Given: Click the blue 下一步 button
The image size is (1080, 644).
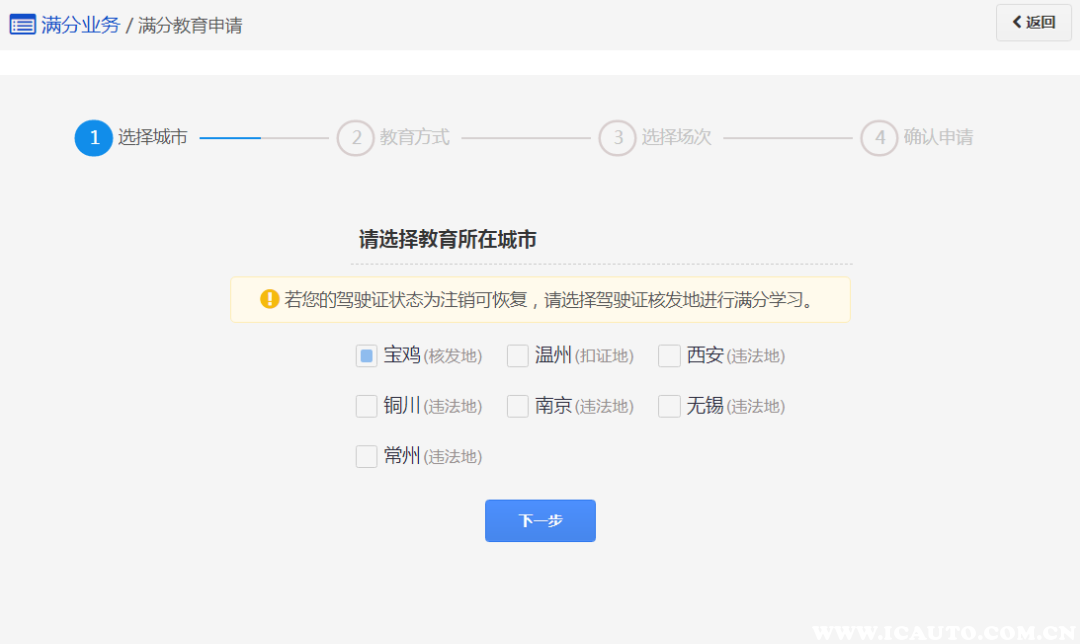Looking at the screenshot, I should coord(540,521).
